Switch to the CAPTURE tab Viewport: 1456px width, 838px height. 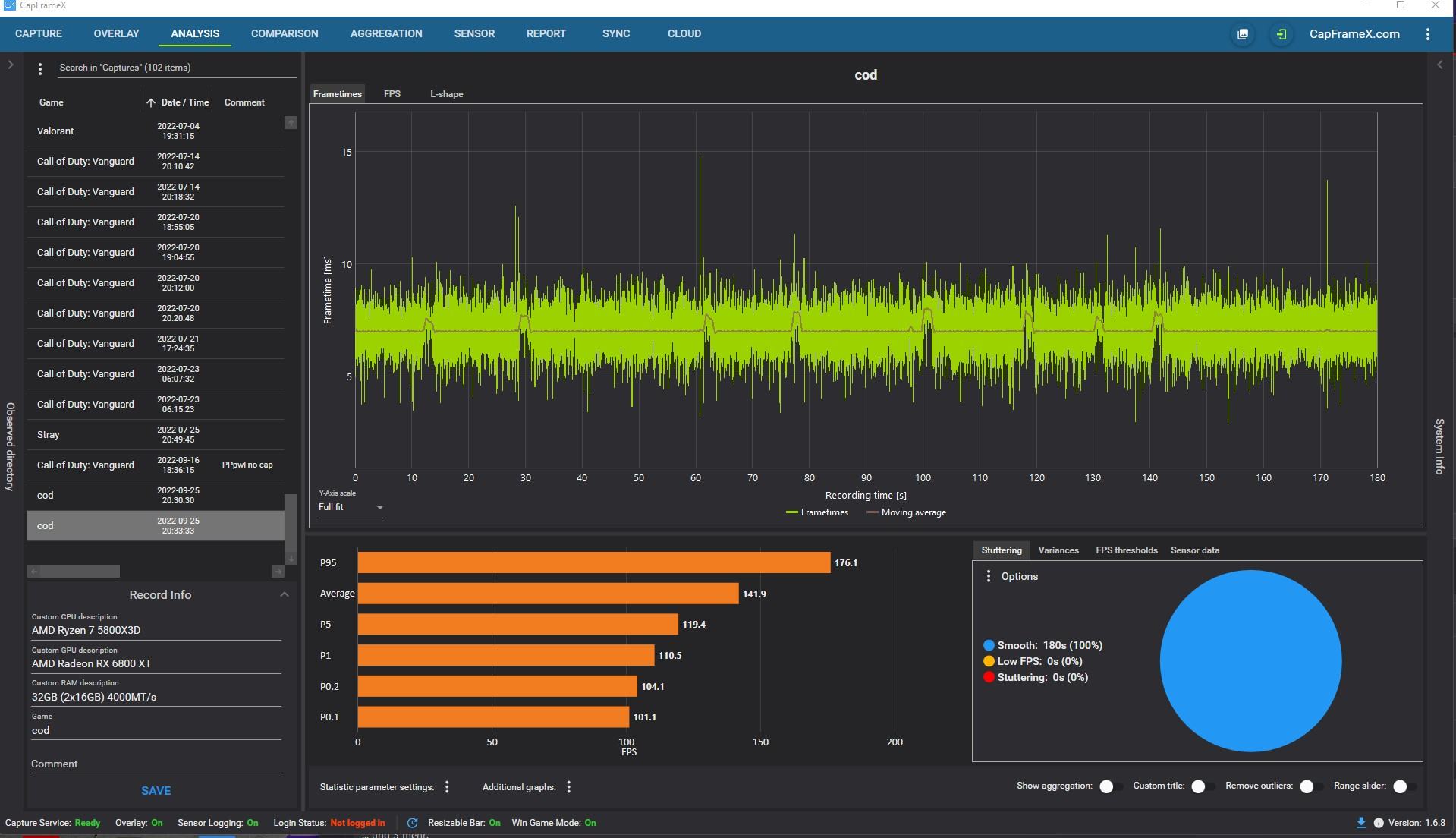39,34
